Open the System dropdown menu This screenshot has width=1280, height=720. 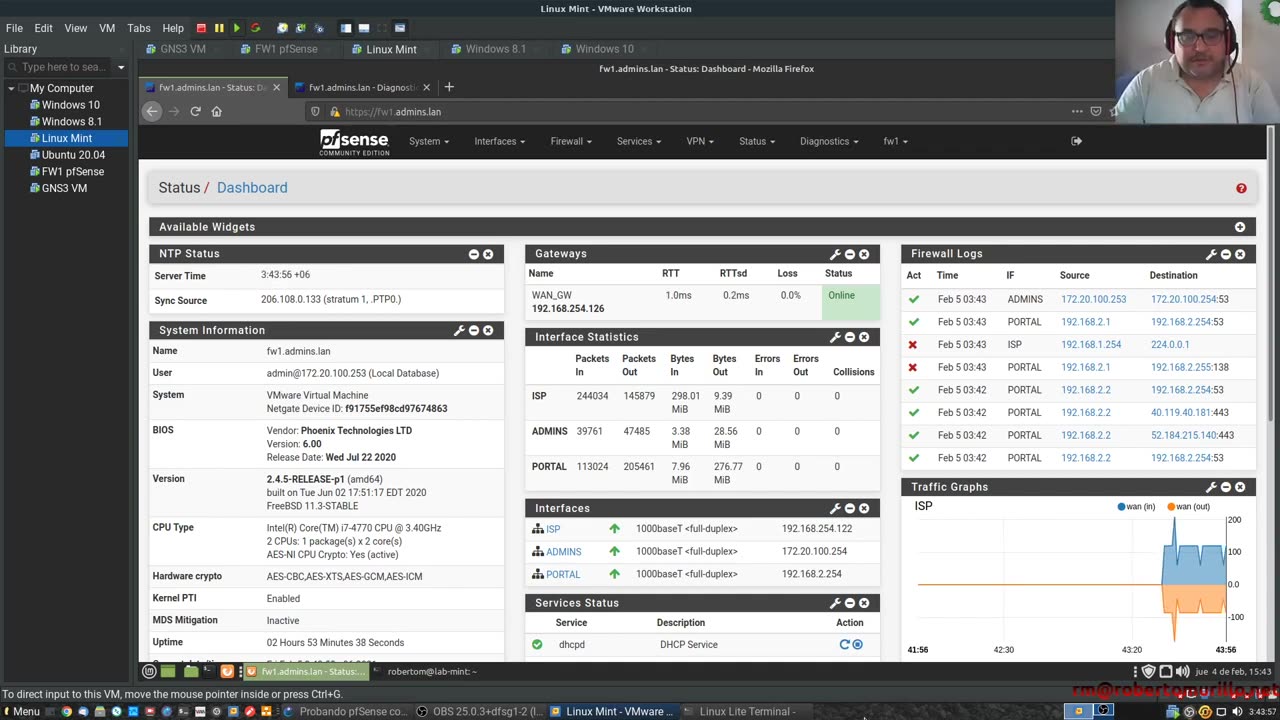428,141
